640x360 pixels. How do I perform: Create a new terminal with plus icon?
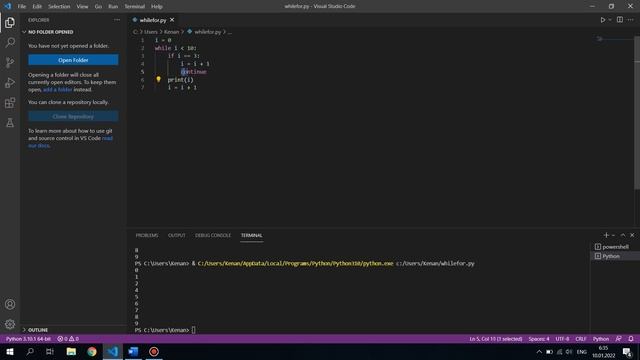pos(606,235)
